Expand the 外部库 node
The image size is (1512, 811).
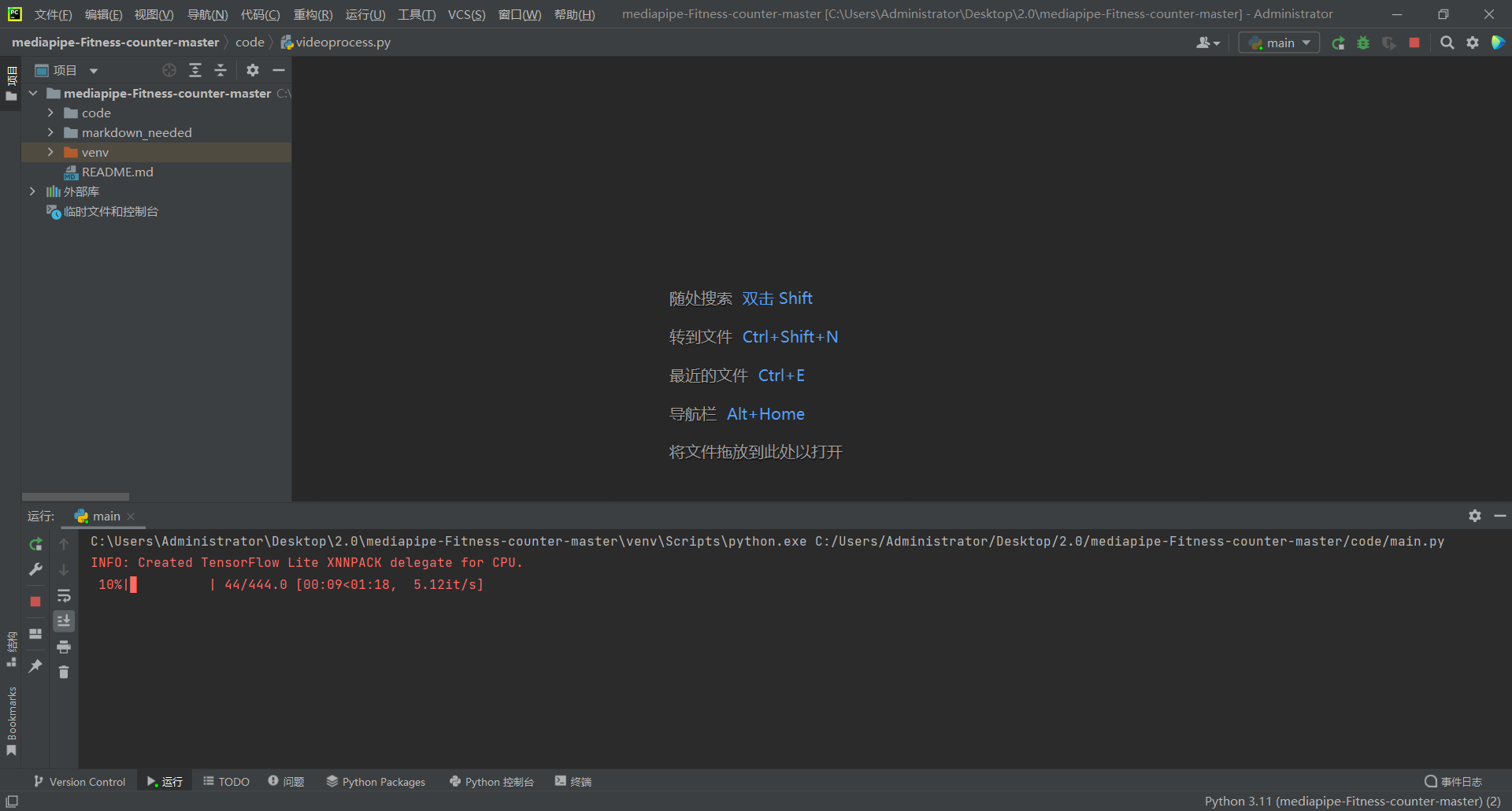point(33,191)
